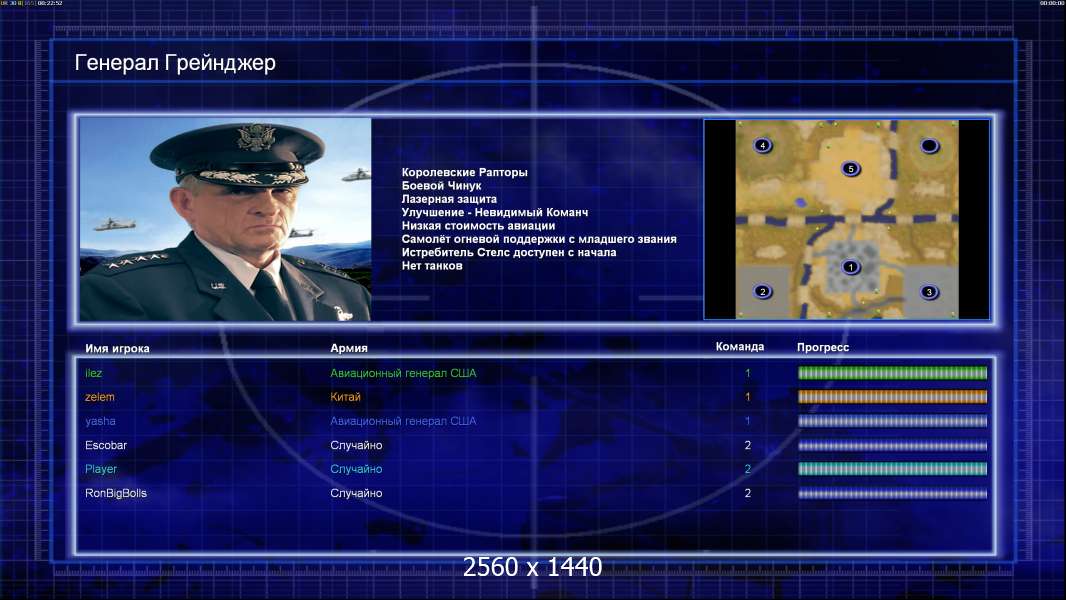Click ilez's green loading progress bar

892,373
